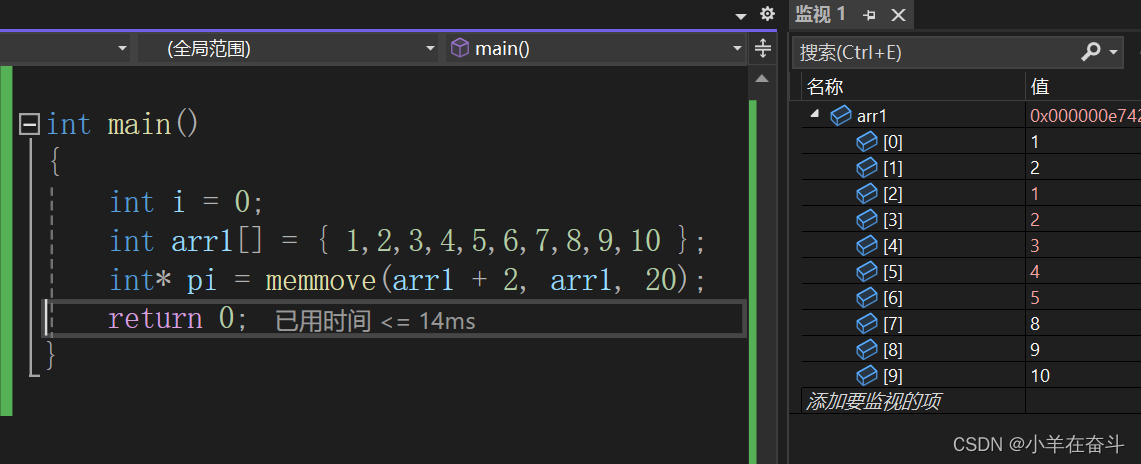Viewport: 1141px width, 464px height.
Task: Click the cube icon of element [5]
Action: click(x=867, y=272)
